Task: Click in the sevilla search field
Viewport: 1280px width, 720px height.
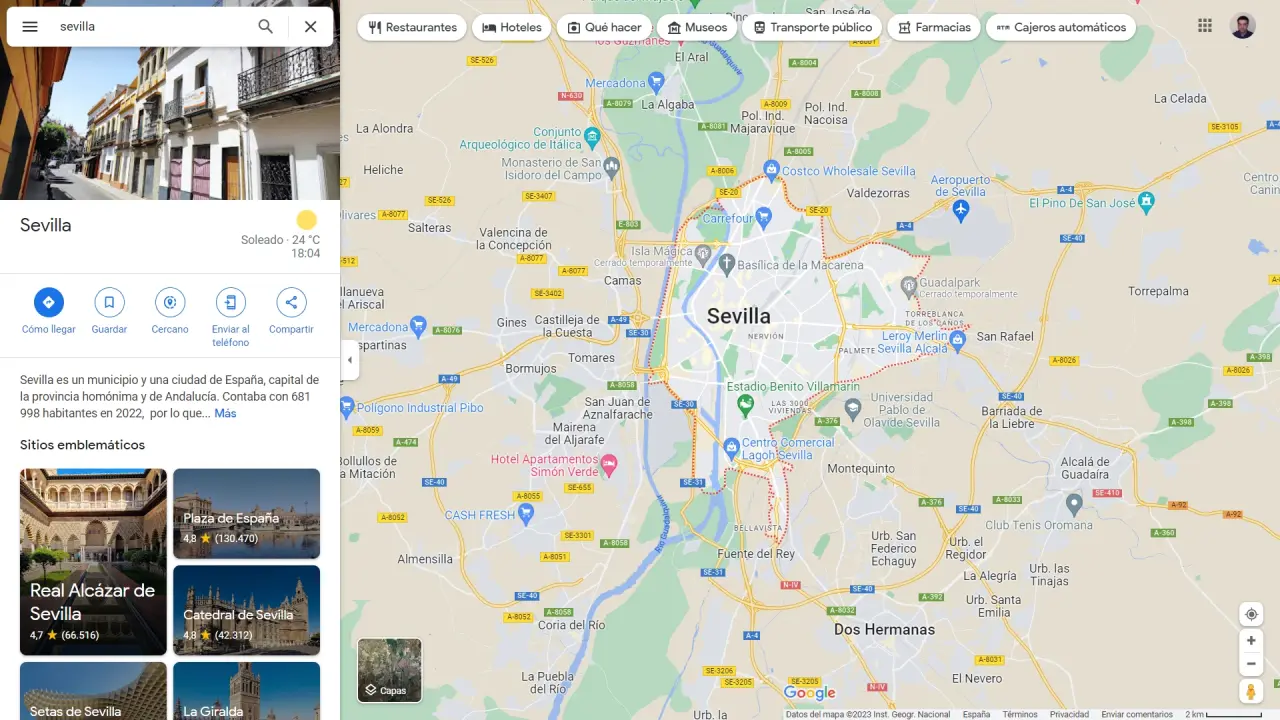Action: point(150,27)
